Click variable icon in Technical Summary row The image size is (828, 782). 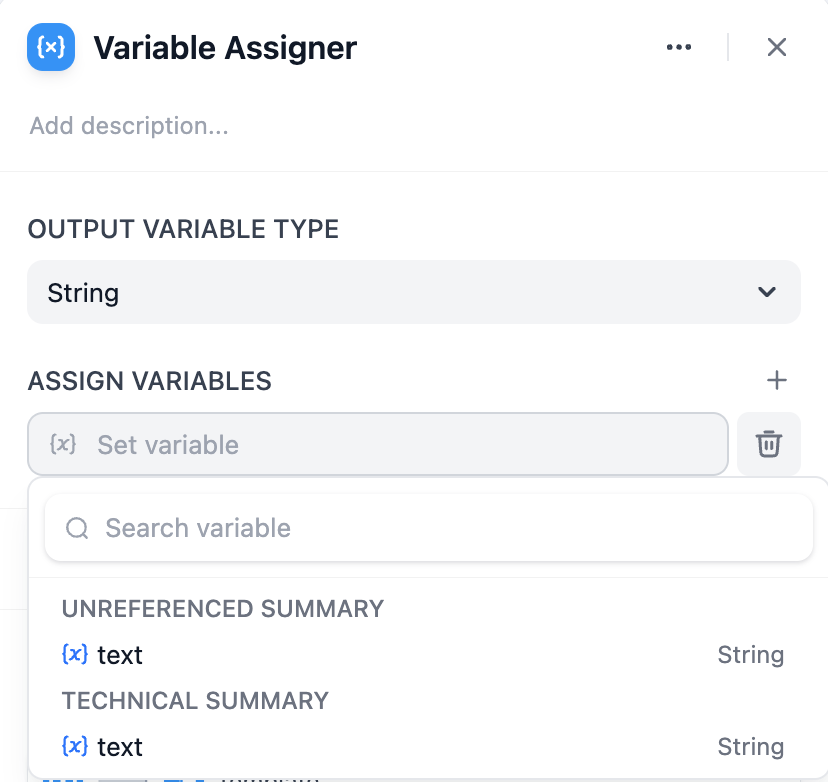[75, 747]
